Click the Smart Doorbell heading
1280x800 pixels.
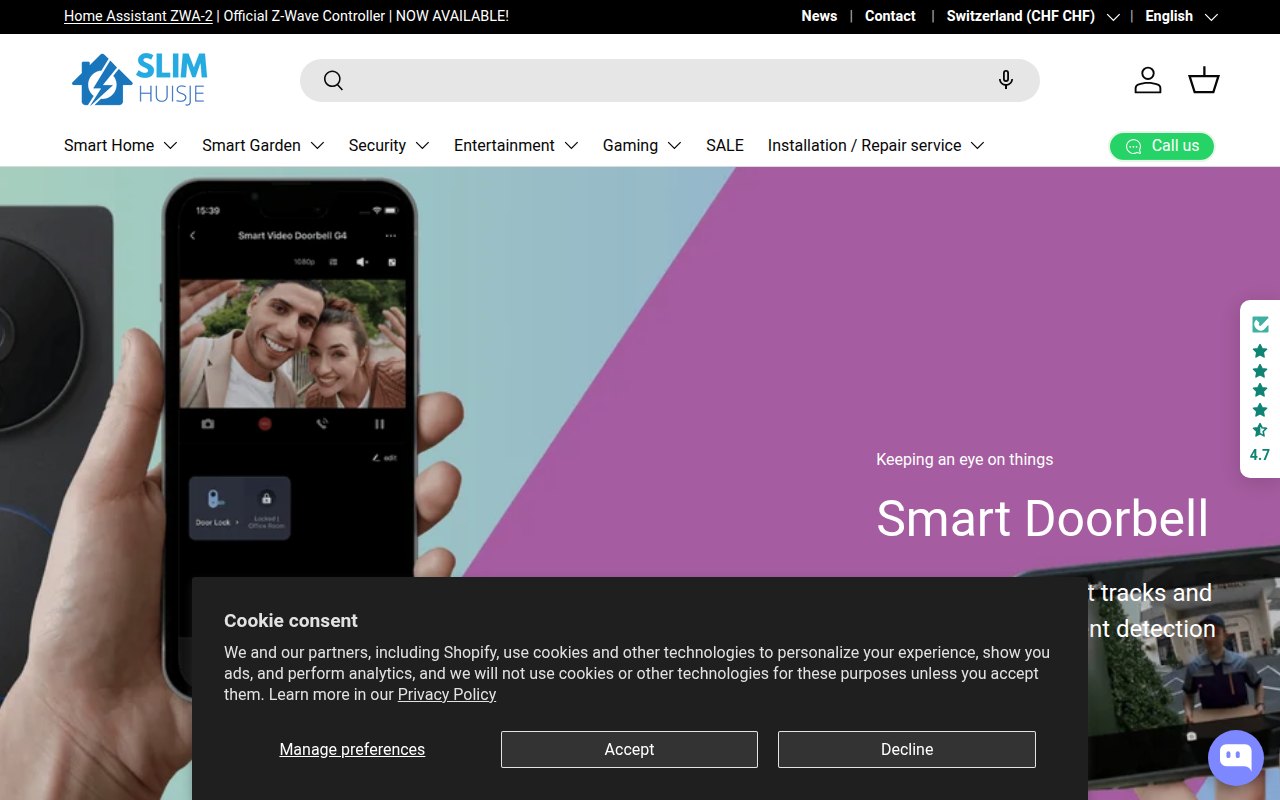click(x=1043, y=518)
